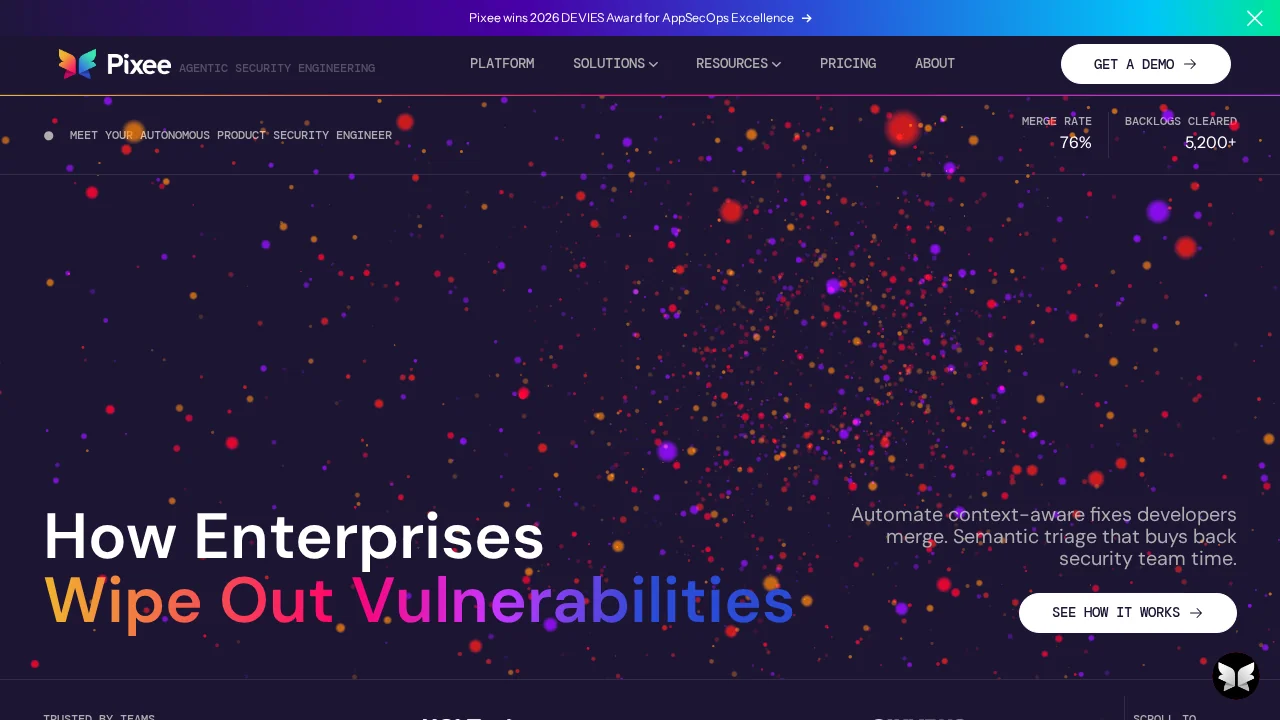Click the status dot beside Meet Your Autonomous
Viewport: 1280px width, 720px height.
pos(49,136)
